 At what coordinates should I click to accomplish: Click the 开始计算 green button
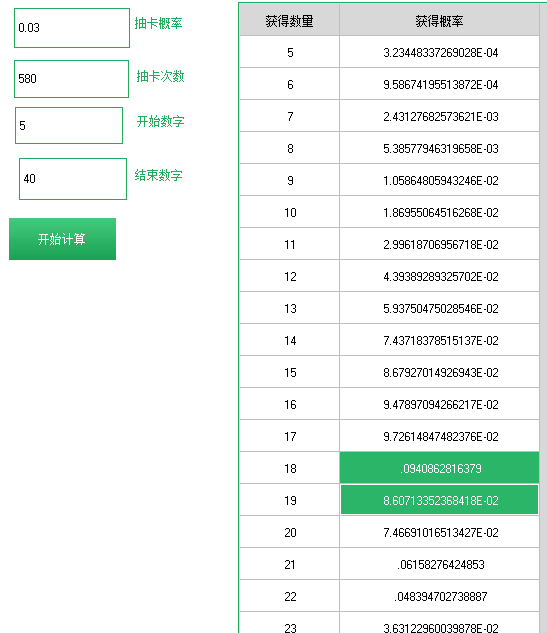pyautogui.click(x=63, y=239)
